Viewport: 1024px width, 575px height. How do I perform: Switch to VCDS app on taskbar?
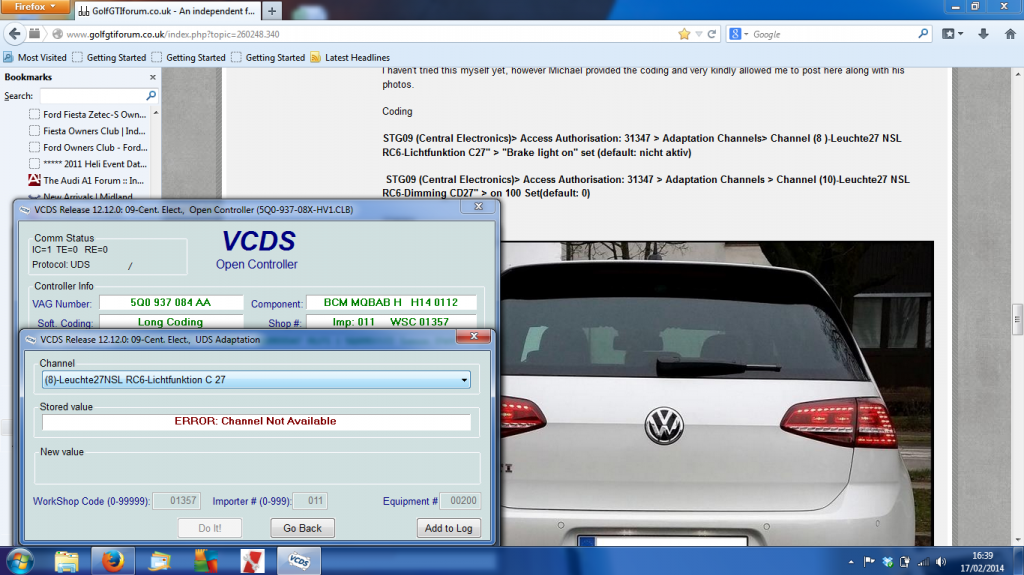pos(298,561)
